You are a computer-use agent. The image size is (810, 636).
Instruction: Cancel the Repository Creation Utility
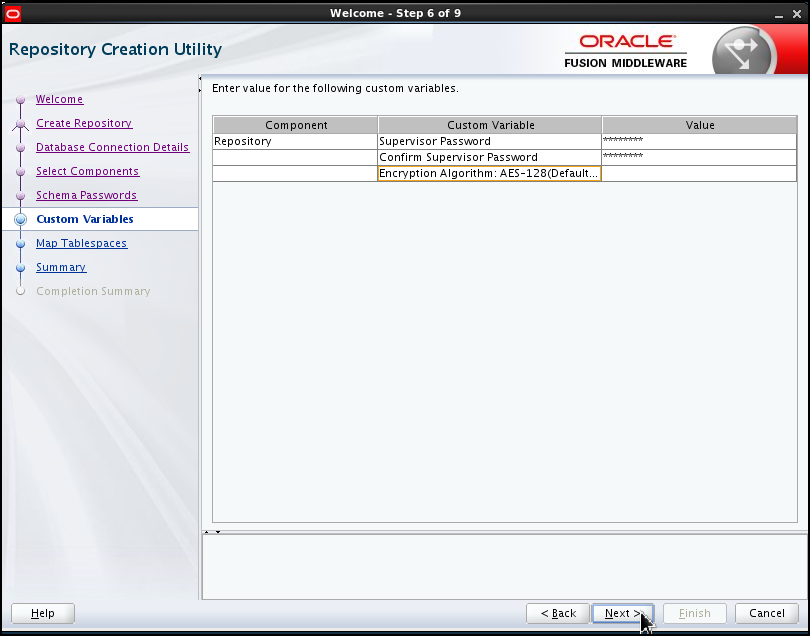pyautogui.click(x=767, y=613)
